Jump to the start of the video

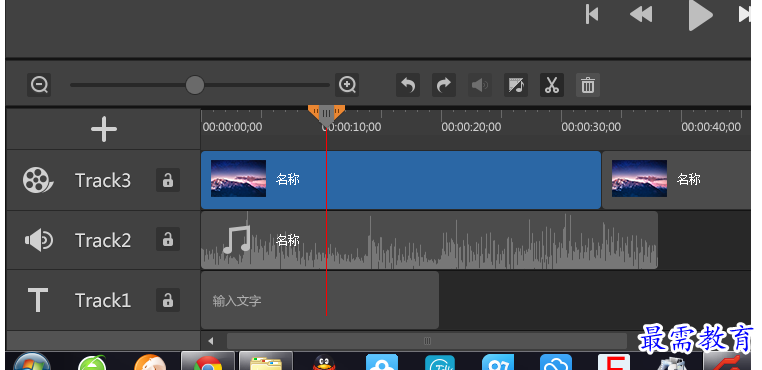coord(592,15)
